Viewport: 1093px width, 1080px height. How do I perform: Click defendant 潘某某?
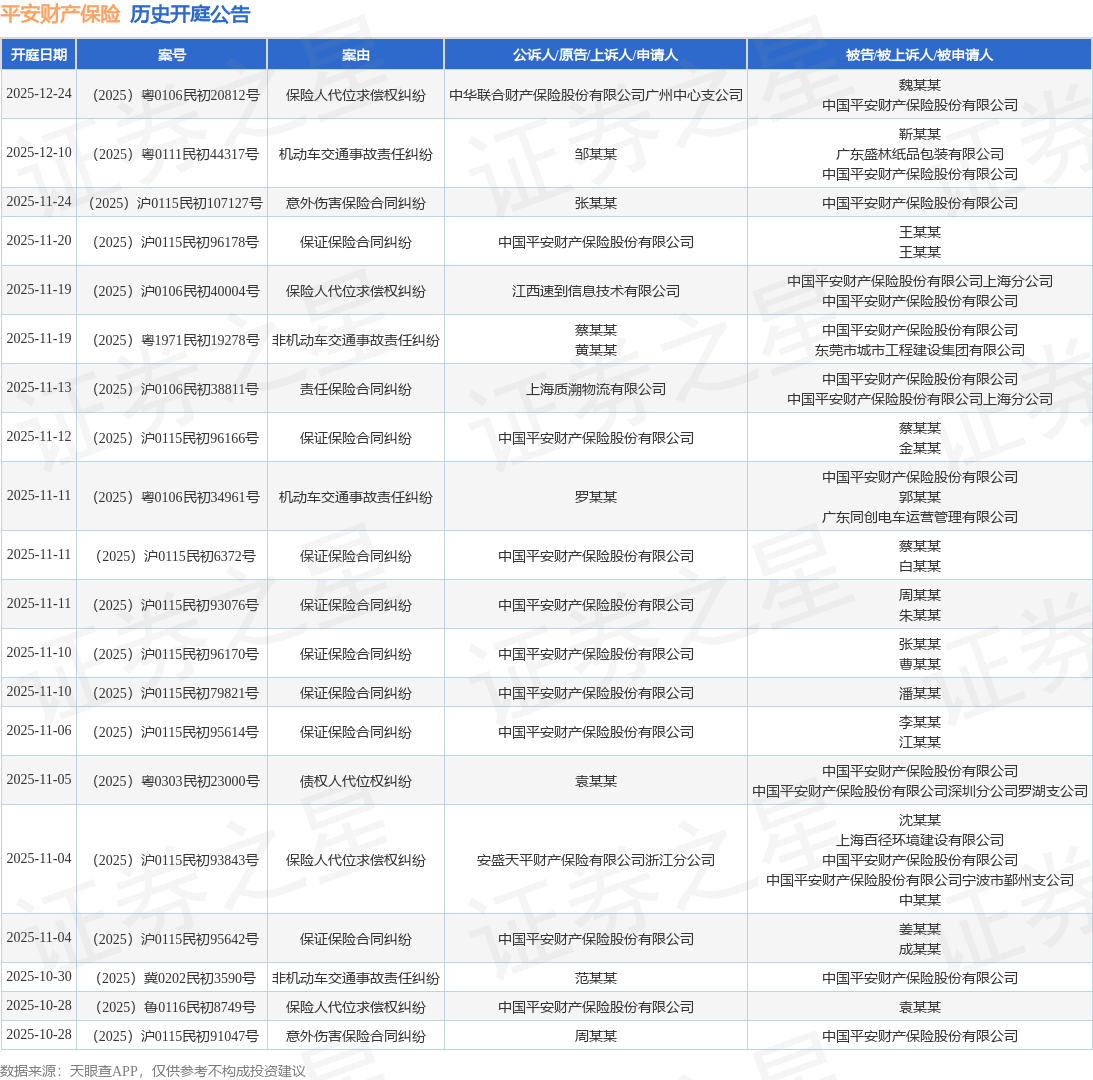point(919,693)
